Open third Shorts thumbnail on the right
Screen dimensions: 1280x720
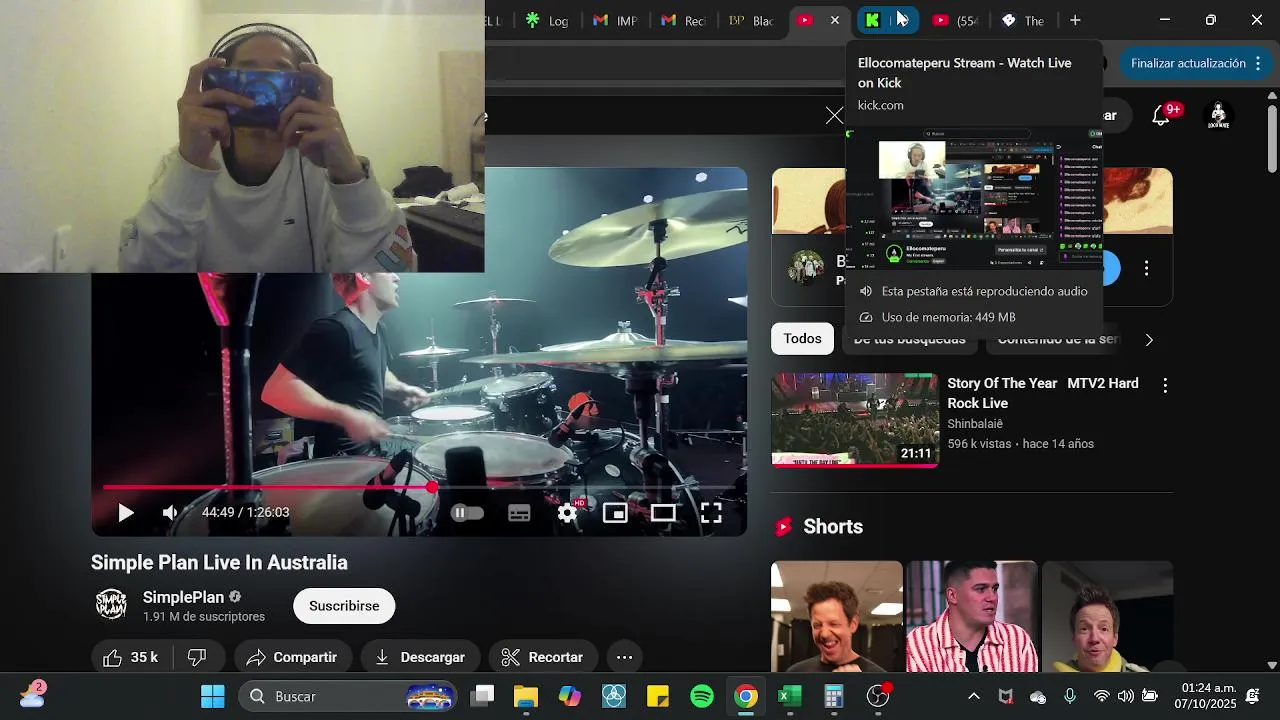pos(1107,616)
